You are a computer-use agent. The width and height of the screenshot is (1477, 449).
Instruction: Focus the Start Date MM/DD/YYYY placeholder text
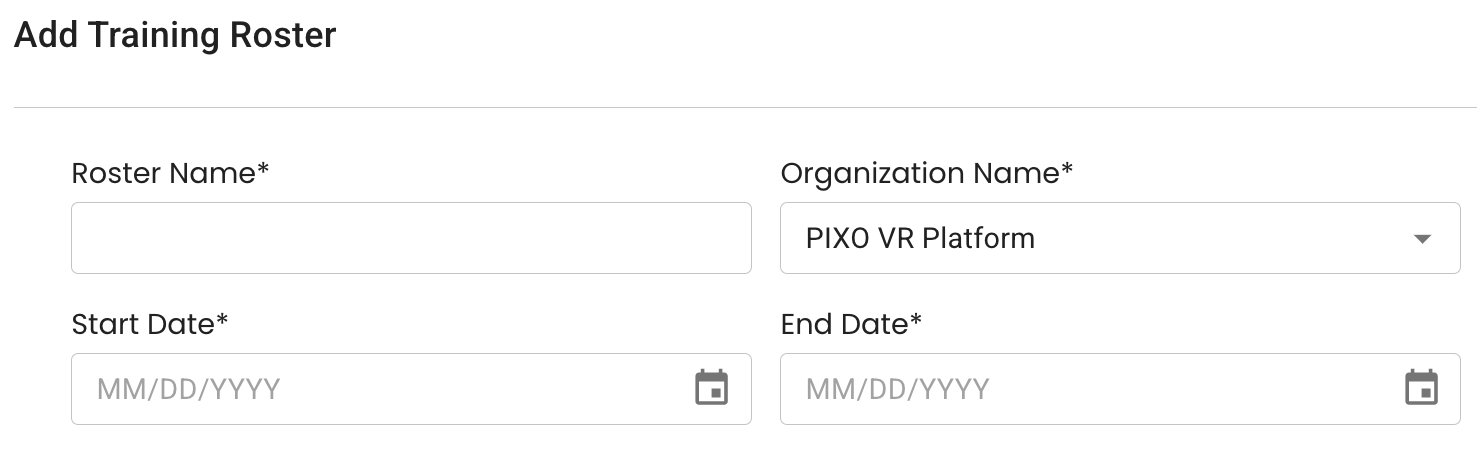[x=189, y=389]
